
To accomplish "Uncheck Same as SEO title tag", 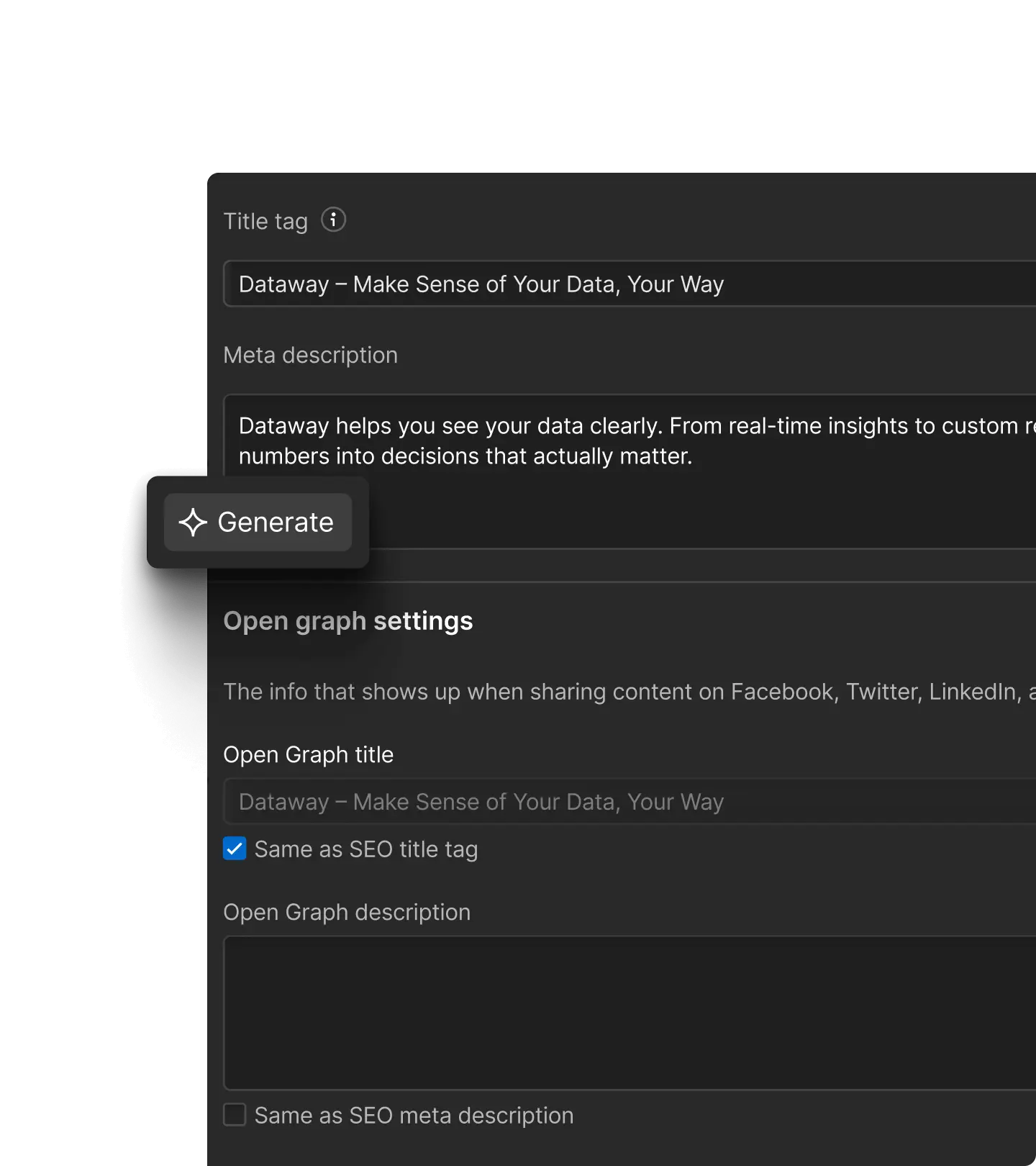I will [235, 849].
